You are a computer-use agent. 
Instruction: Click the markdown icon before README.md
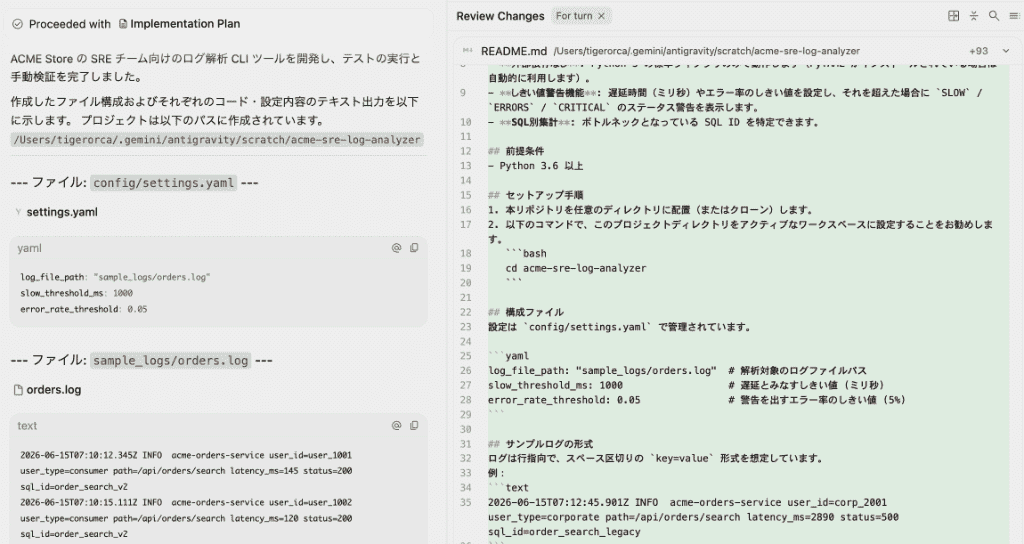pos(468,51)
